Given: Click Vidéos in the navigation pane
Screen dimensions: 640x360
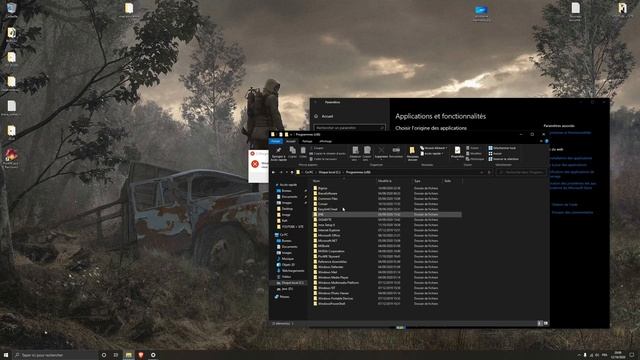Looking at the screenshot, I should (286, 277).
